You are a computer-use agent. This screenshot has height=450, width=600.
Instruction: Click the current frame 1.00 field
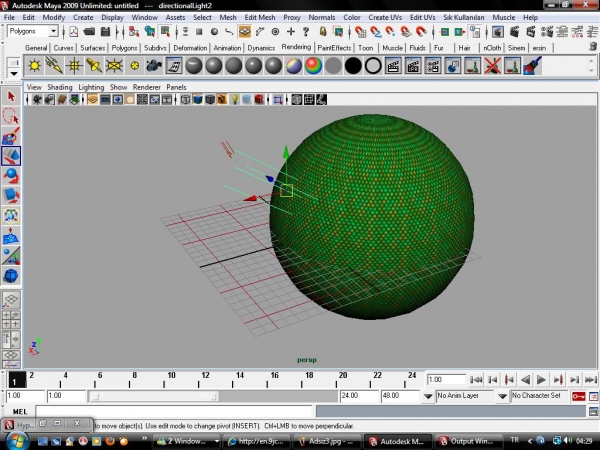[446, 380]
